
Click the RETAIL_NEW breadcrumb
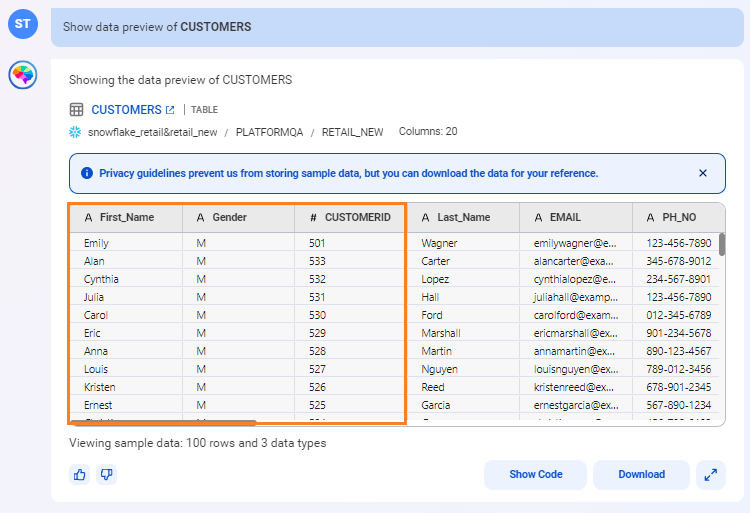[353, 132]
